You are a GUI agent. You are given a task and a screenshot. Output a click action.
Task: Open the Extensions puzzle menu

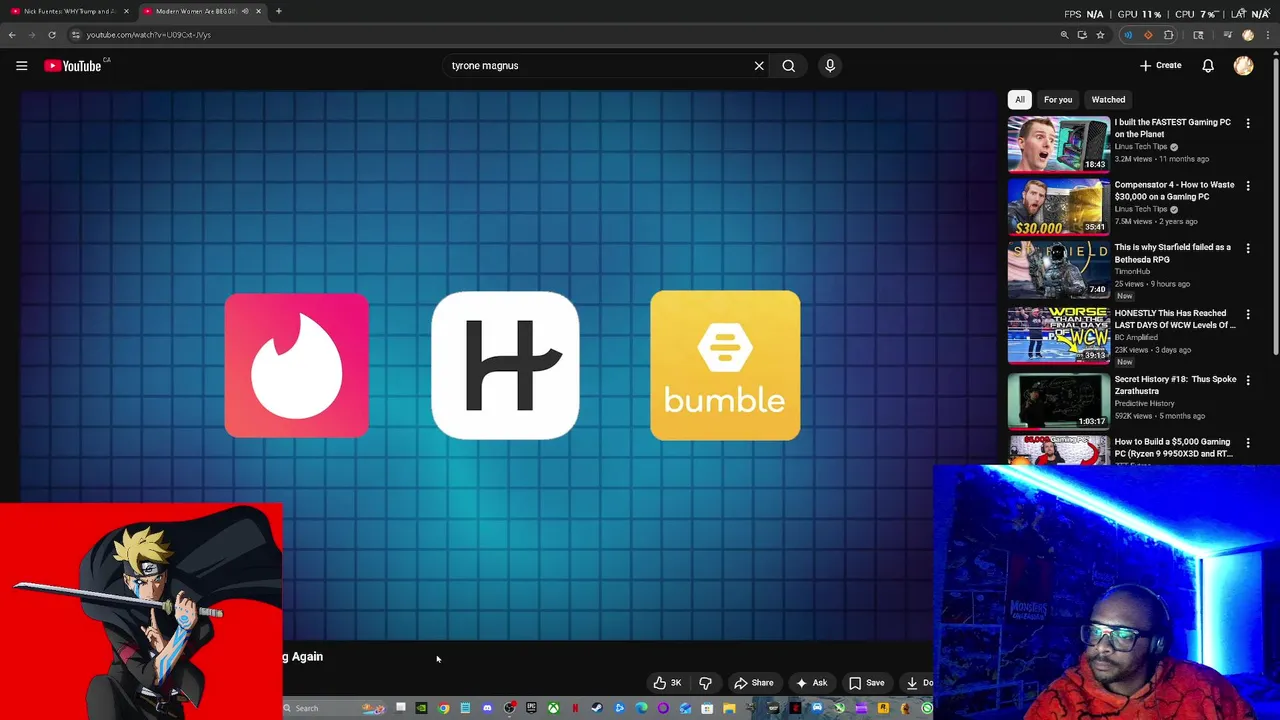tap(1169, 35)
